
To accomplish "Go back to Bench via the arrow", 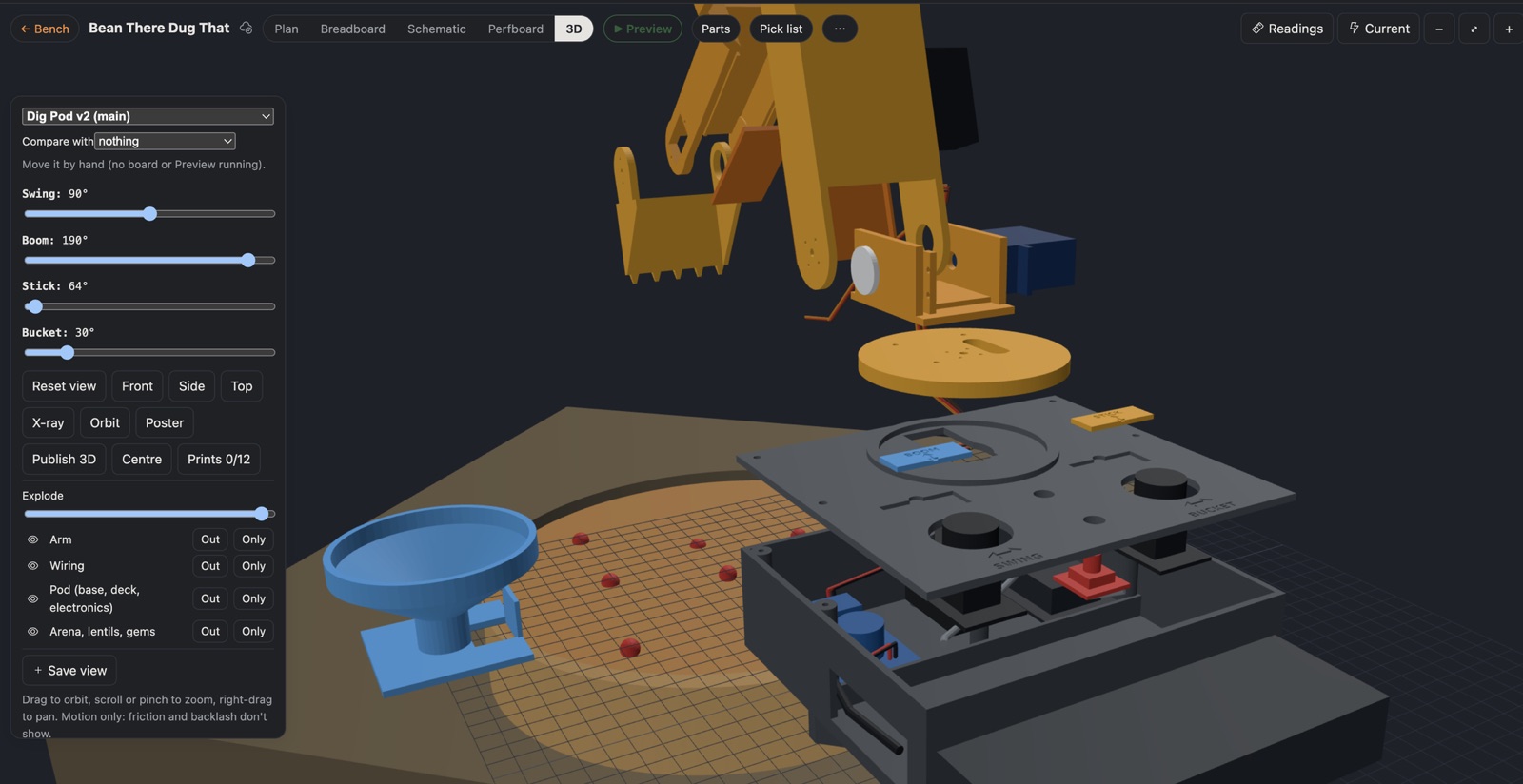I will 45,29.
